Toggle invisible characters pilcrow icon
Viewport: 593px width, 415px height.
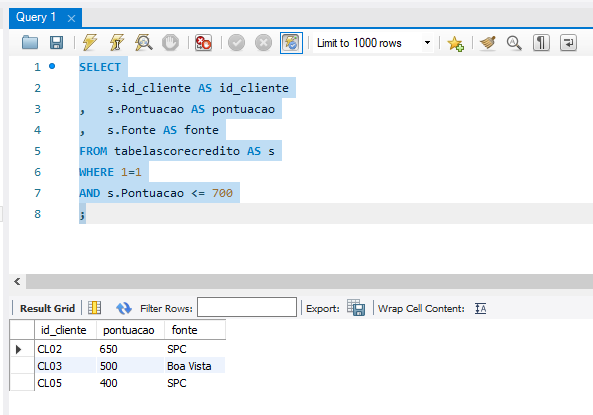pos(541,43)
